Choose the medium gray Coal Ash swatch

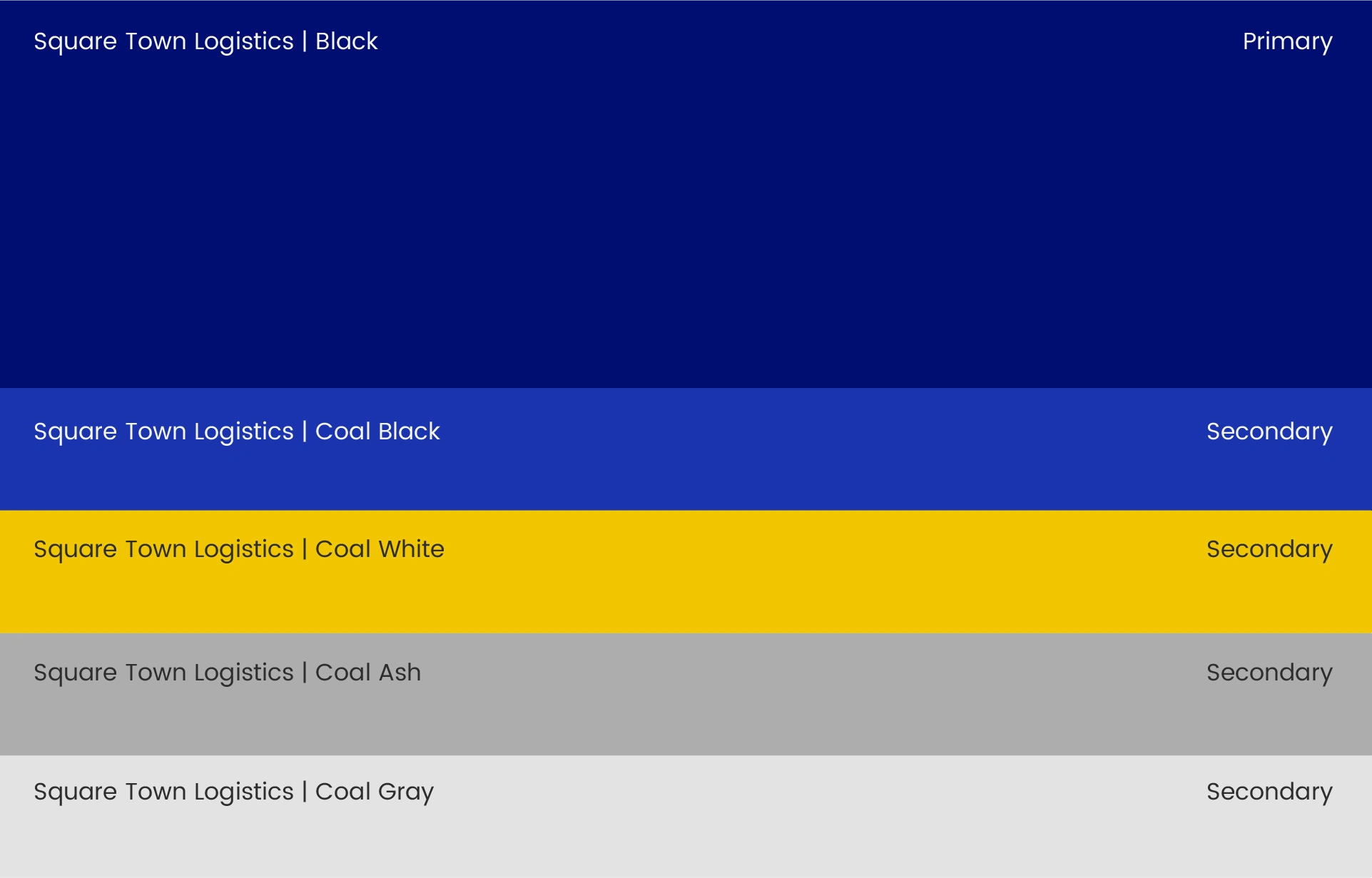[x=685, y=713]
